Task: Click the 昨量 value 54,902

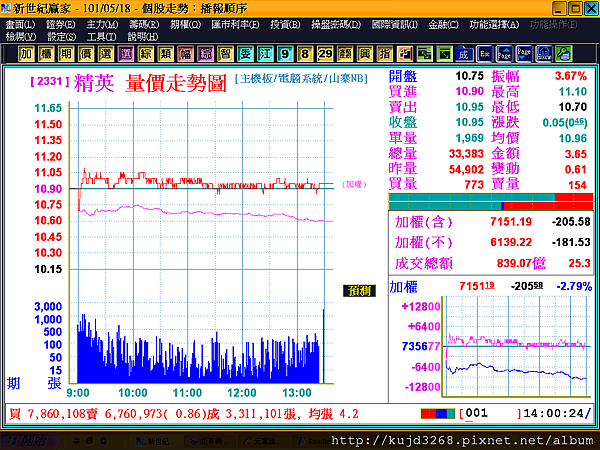Action: tap(466, 169)
